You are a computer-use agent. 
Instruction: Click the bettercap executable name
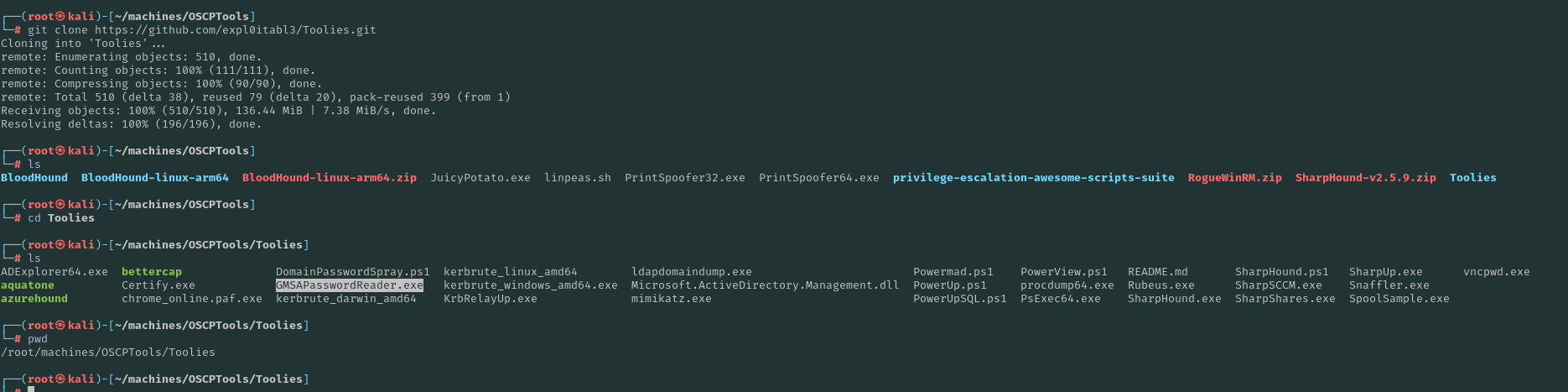coord(151,272)
